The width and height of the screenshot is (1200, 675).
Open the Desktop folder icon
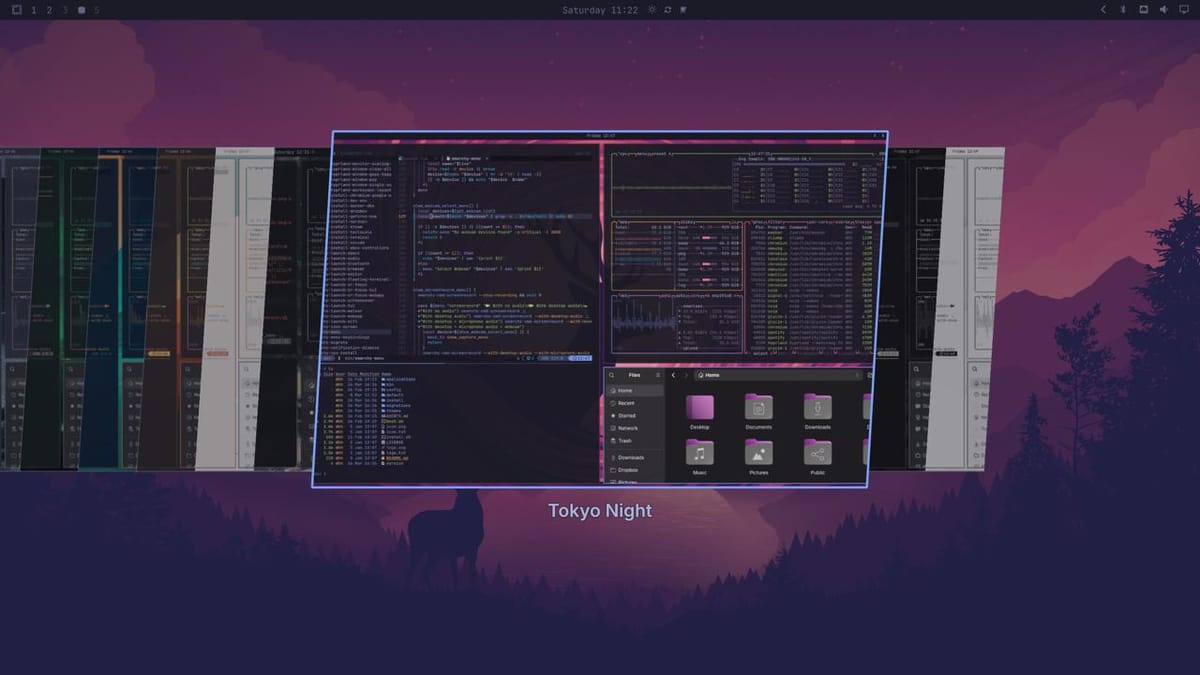699,407
